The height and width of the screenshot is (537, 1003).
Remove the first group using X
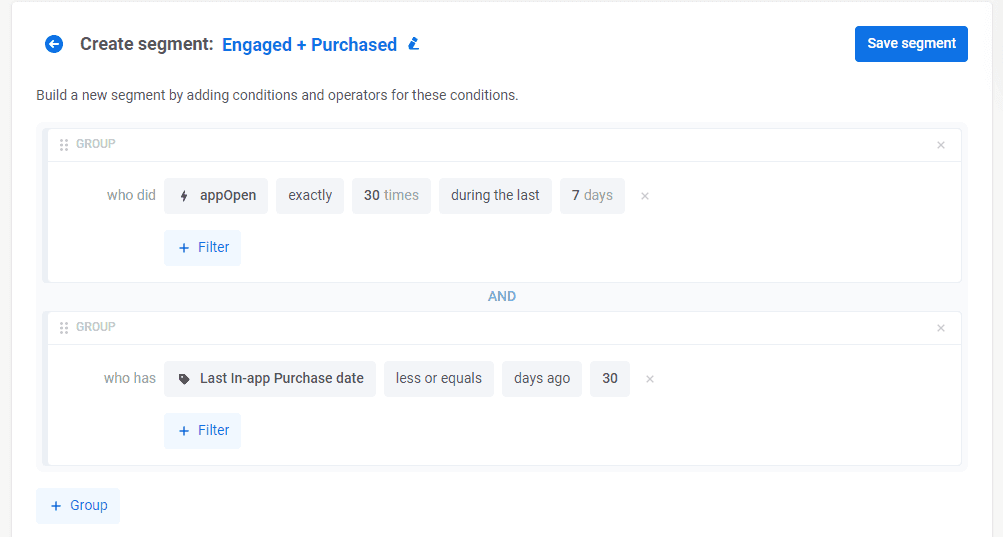(x=940, y=145)
